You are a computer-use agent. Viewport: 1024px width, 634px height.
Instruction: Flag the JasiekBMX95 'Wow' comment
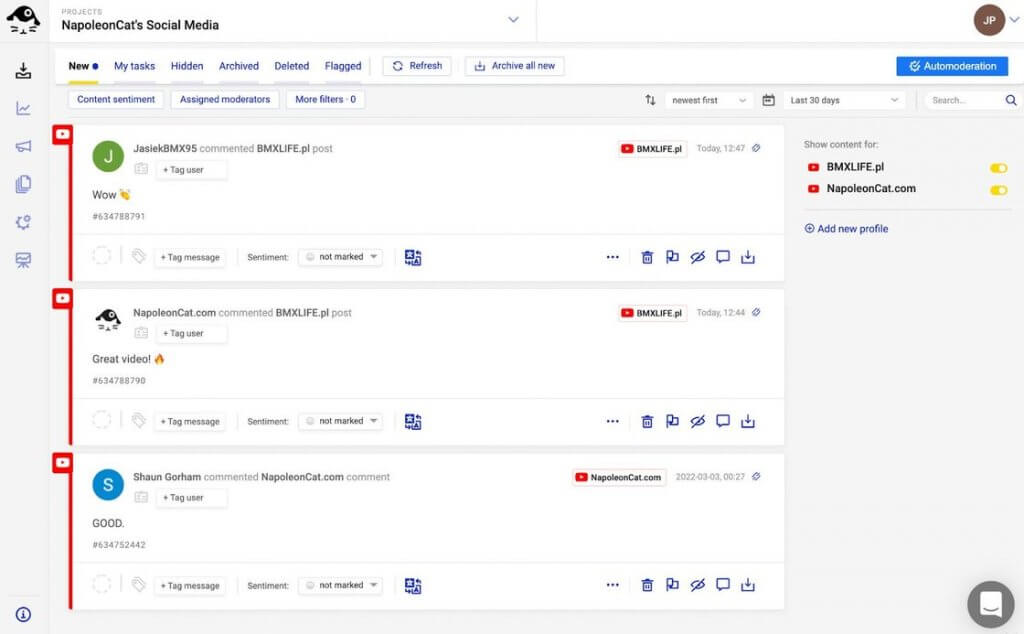coord(672,257)
